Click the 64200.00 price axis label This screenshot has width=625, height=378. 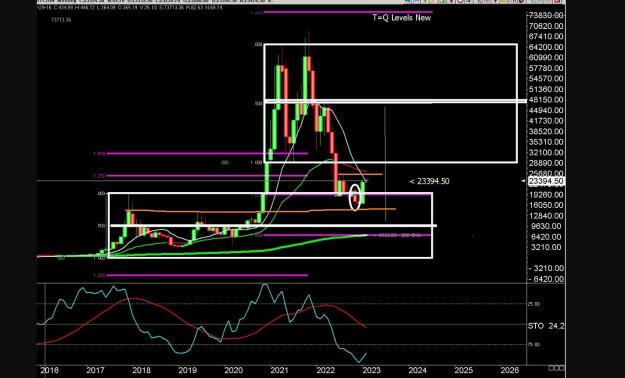(546, 47)
